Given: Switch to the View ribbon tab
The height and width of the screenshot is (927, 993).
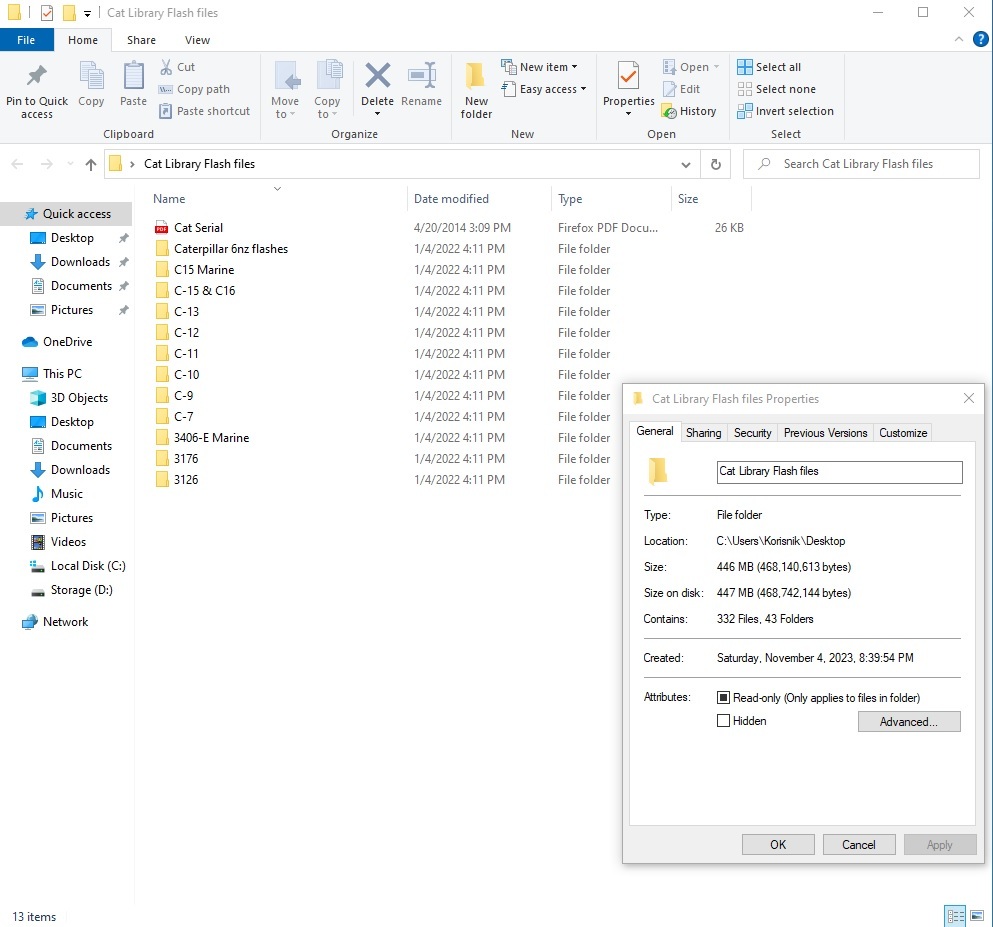Looking at the screenshot, I should coord(197,40).
